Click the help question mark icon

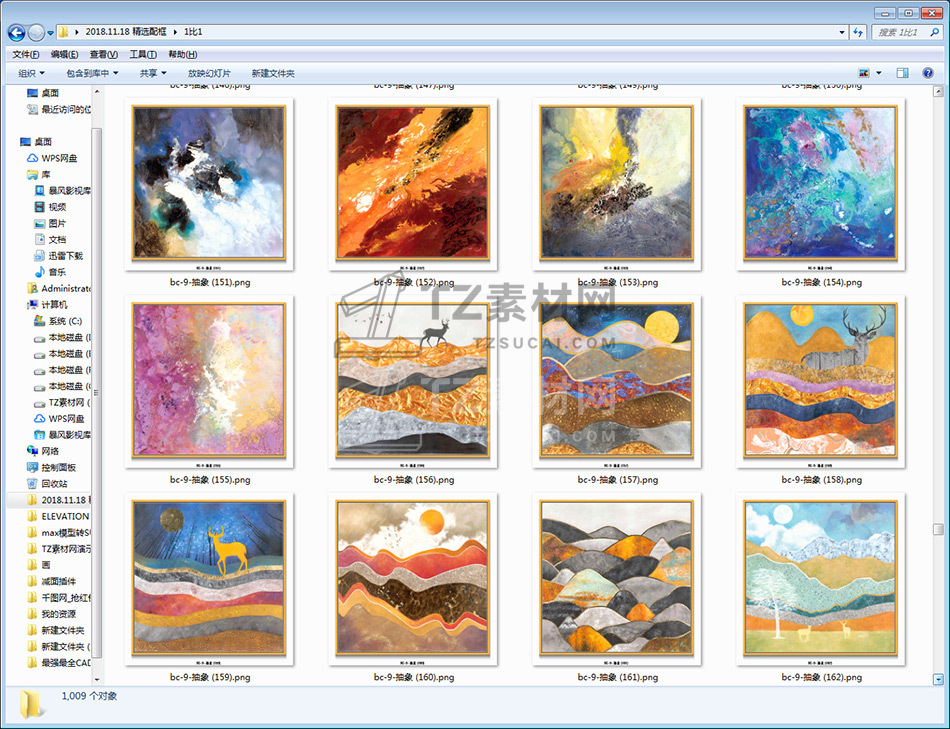click(x=928, y=73)
